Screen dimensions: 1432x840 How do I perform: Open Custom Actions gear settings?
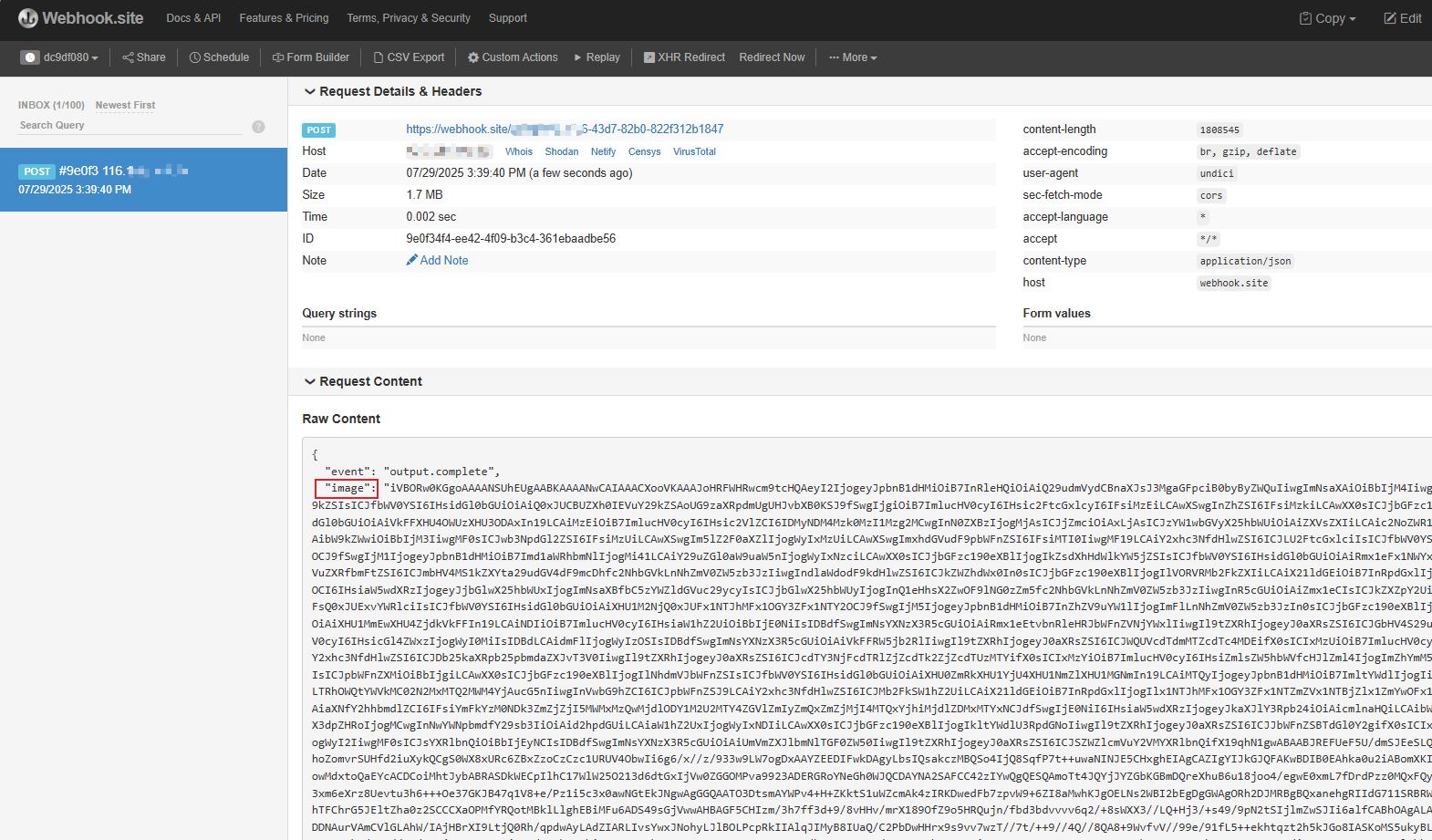[x=513, y=57]
